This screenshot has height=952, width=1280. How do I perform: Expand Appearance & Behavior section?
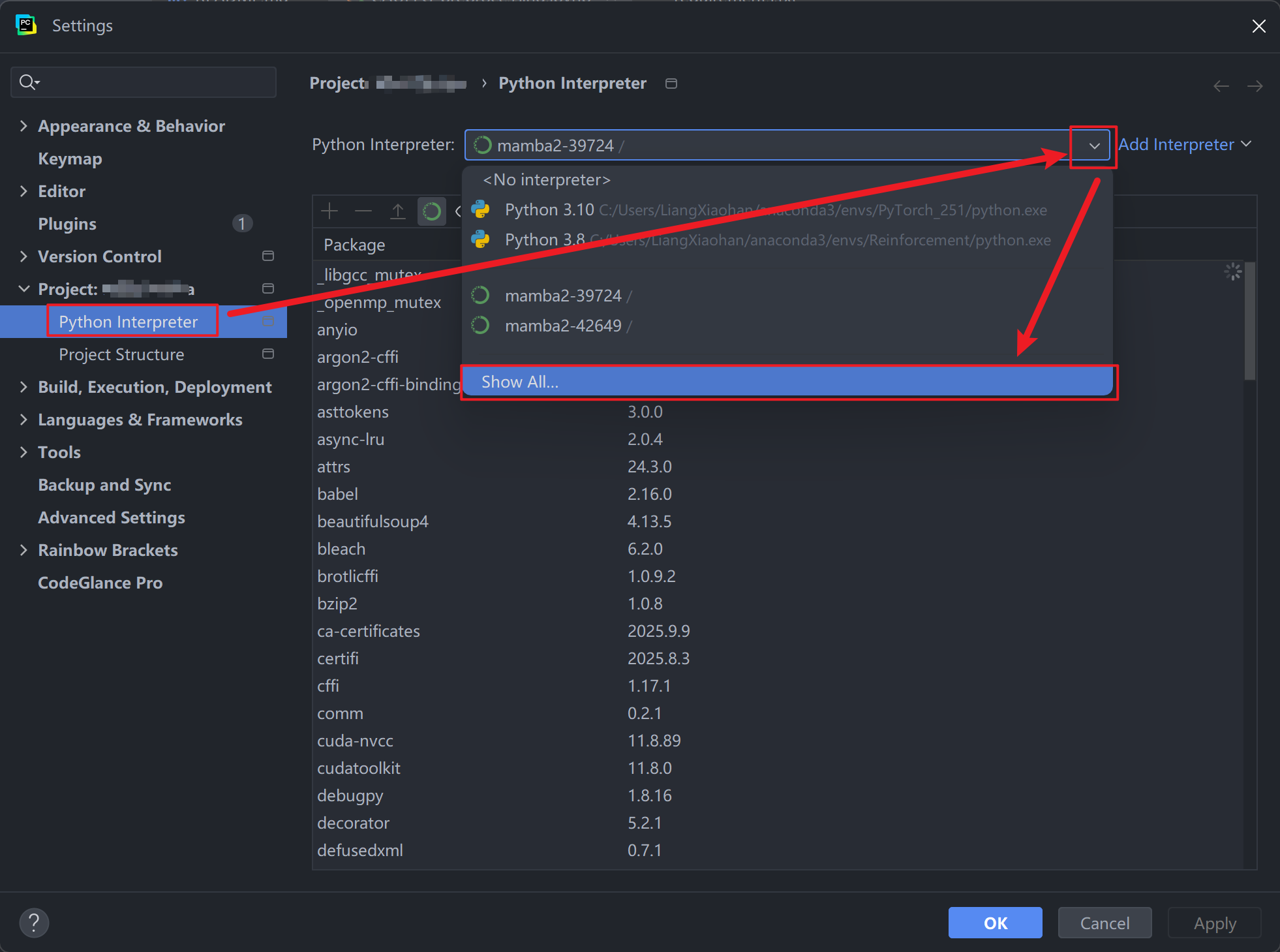point(23,126)
